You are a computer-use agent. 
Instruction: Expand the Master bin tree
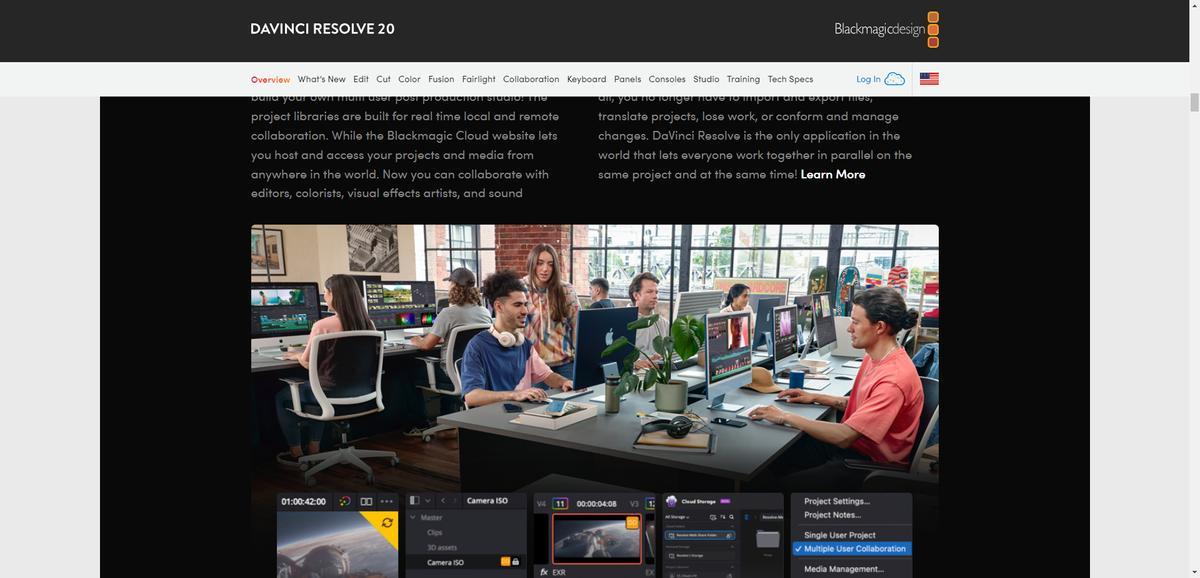pos(413,518)
